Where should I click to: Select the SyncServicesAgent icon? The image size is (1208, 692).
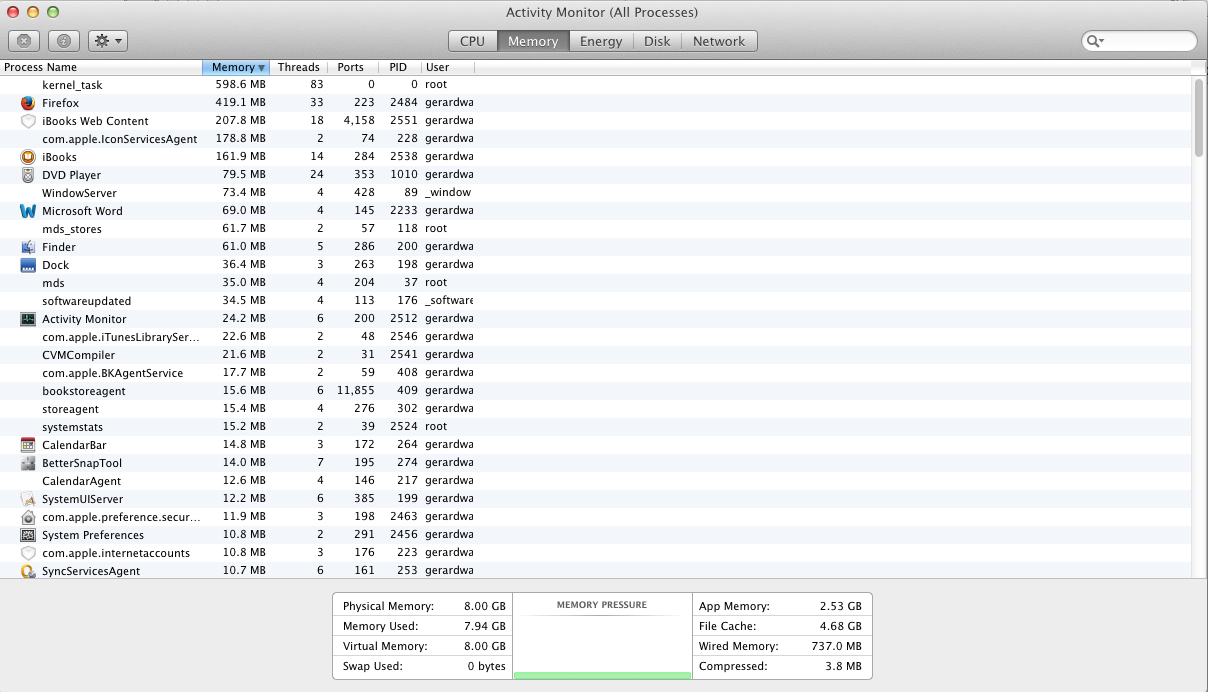click(28, 571)
